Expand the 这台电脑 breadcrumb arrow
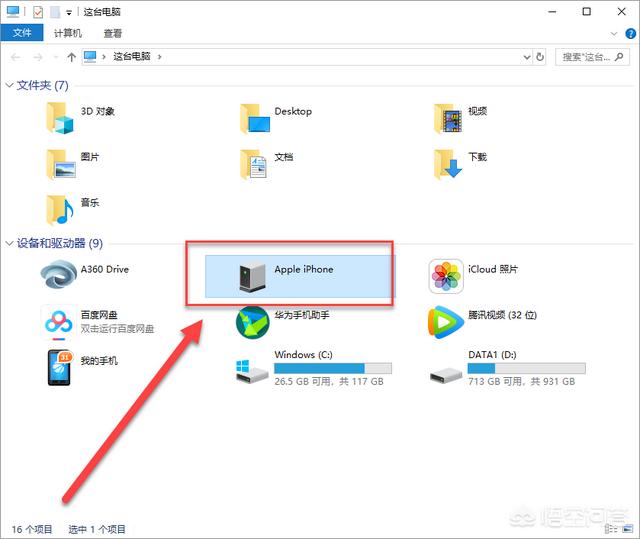640x539 pixels. pos(159,57)
